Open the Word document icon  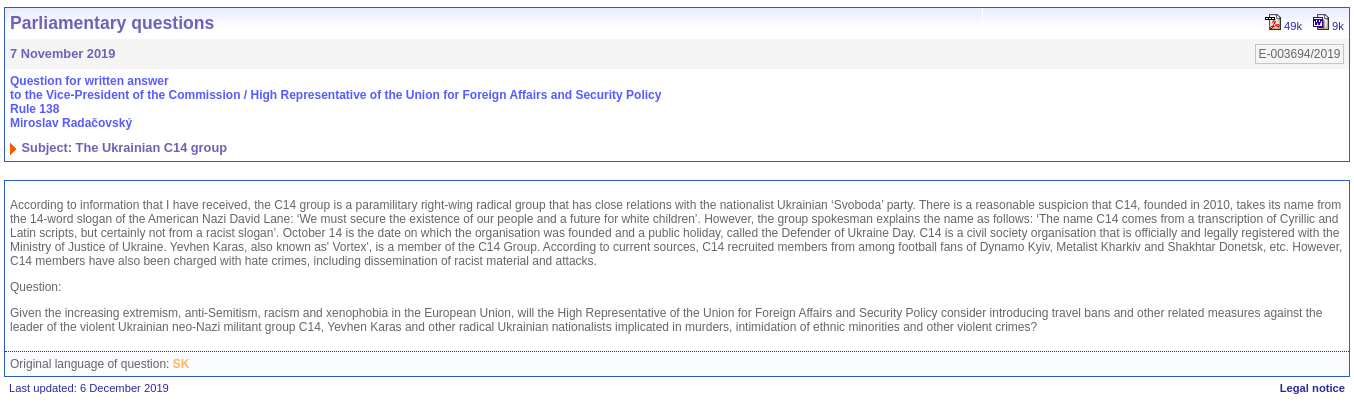click(x=1321, y=23)
